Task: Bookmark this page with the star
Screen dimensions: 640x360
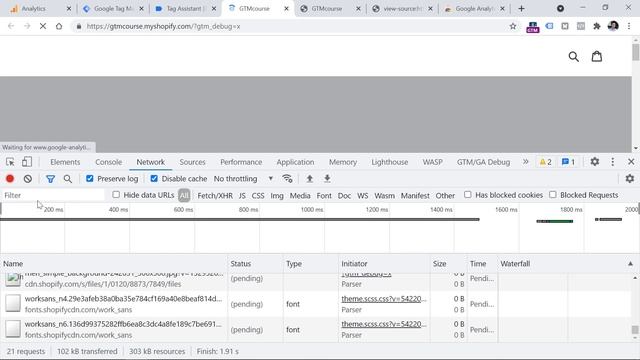Action: click(x=513, y=26)
